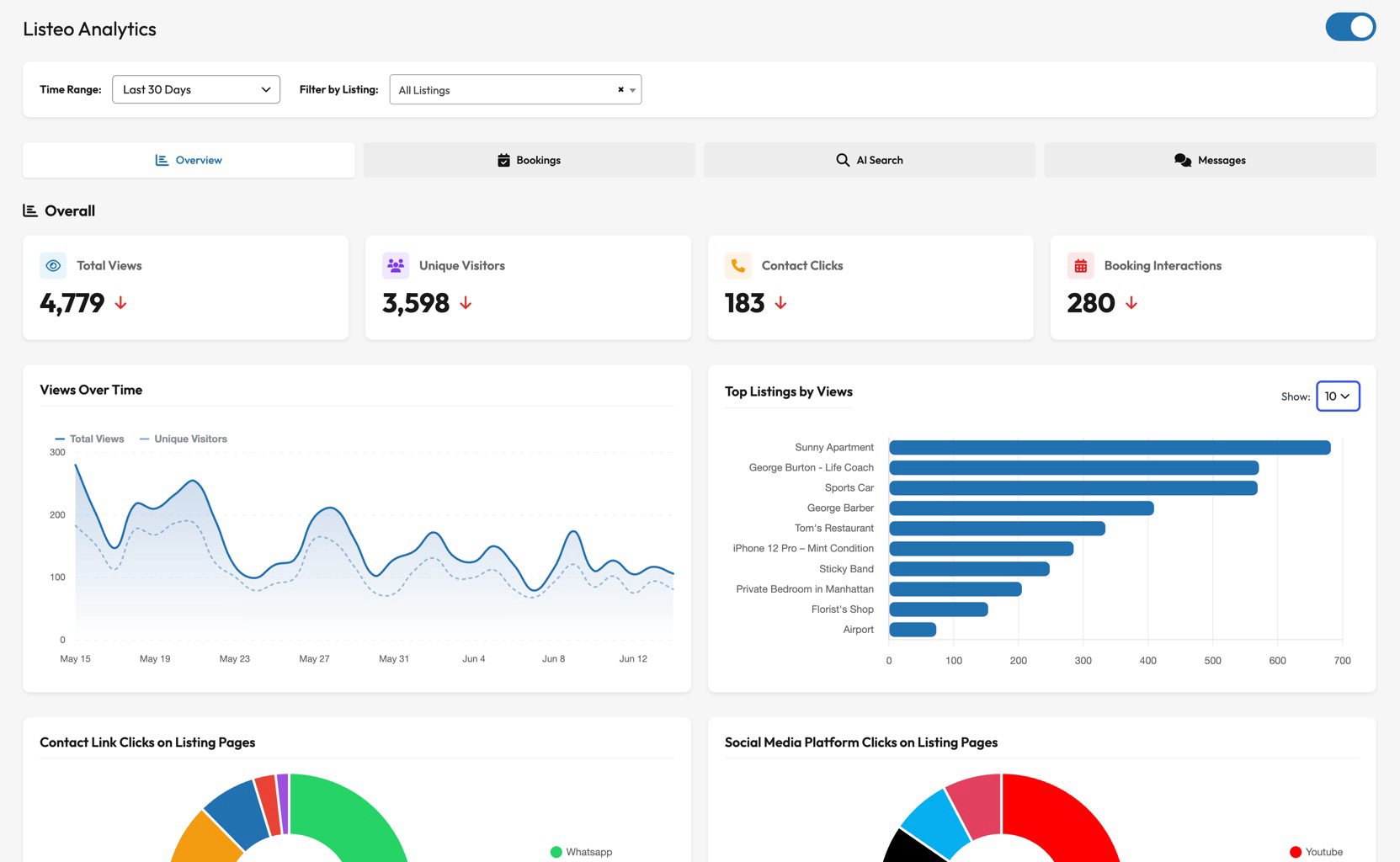
Task: Toggle the blue switch beside Listeo Analytics
Action: pyautogui.click(x=1350, y=27)
